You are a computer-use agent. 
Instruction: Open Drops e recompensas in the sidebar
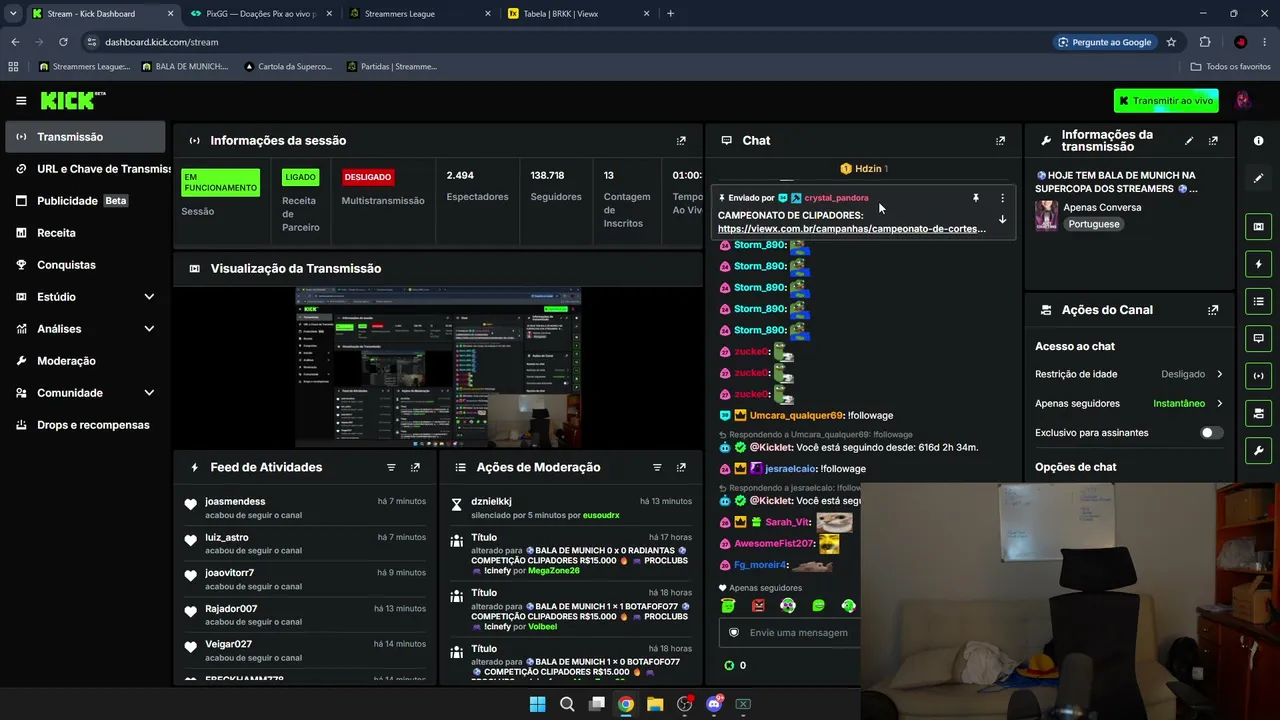click(85, 425)
